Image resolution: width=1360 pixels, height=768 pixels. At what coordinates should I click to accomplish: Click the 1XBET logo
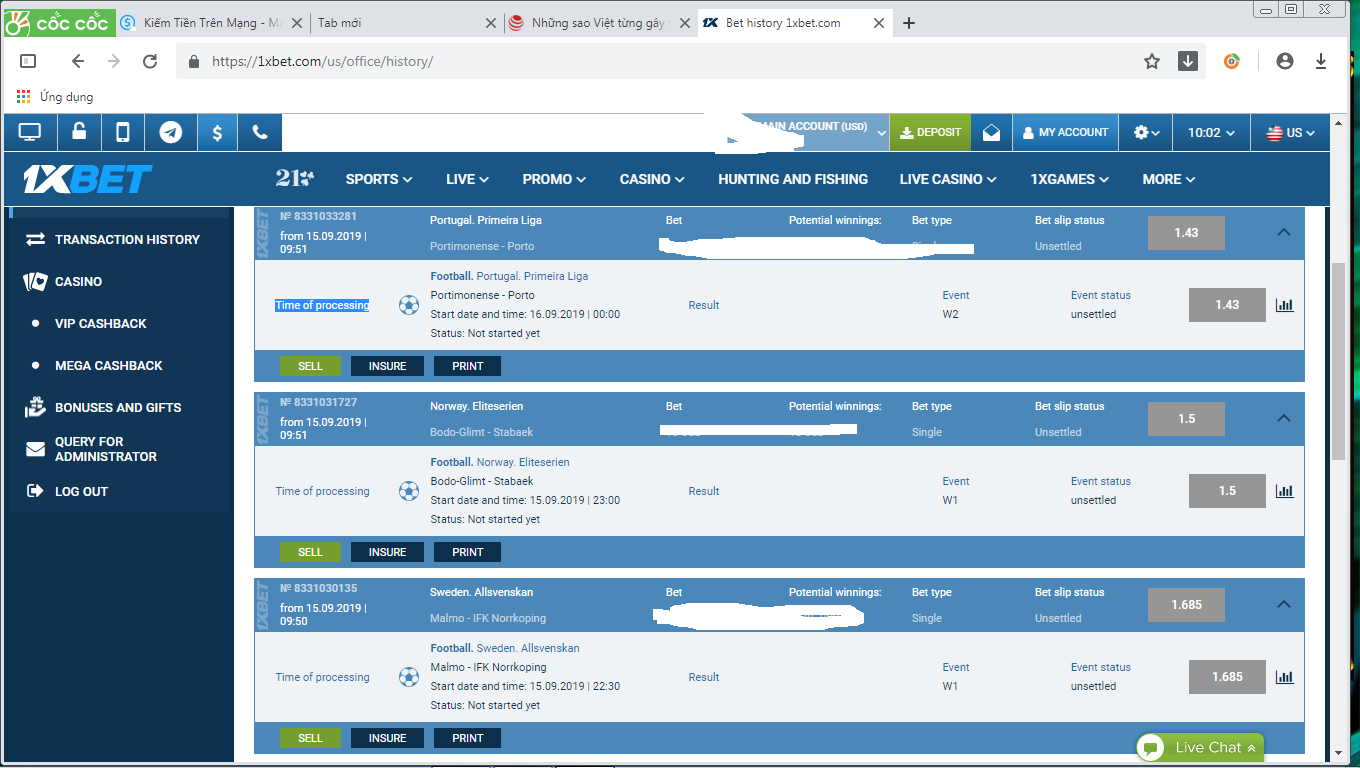click(x=88, y=179)
